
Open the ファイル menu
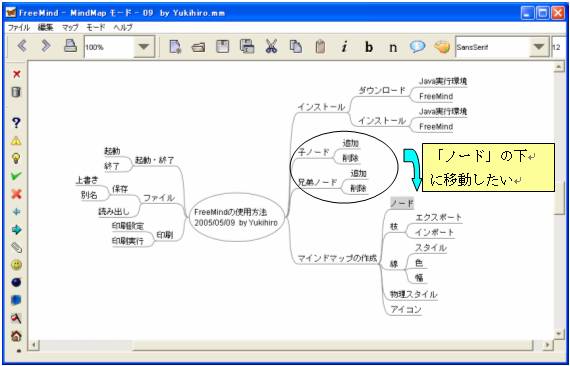(19, 28)
